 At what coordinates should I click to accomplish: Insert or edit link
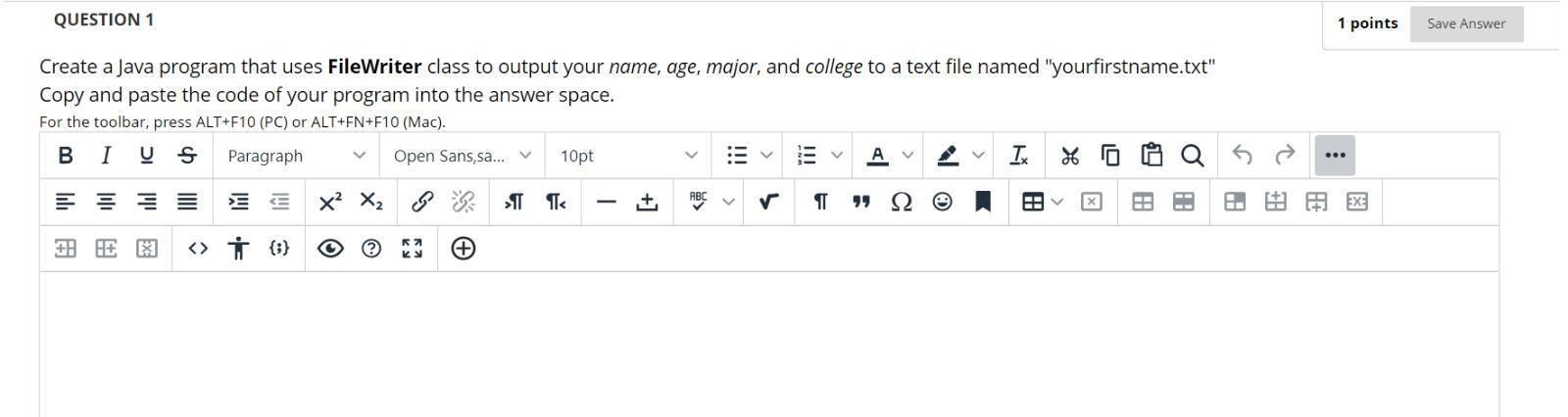pyautogui.click(x=422, y=202)
